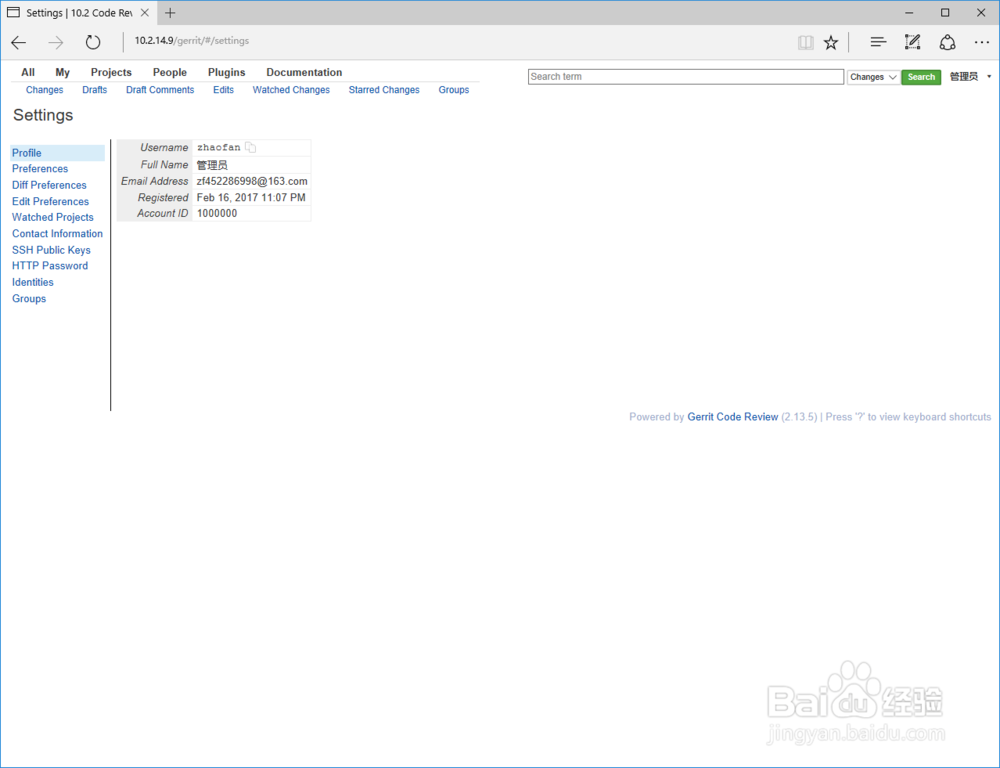1000x768 pixels.
Task: Open a new tab with the plus icon
Action: pos(170,13)
